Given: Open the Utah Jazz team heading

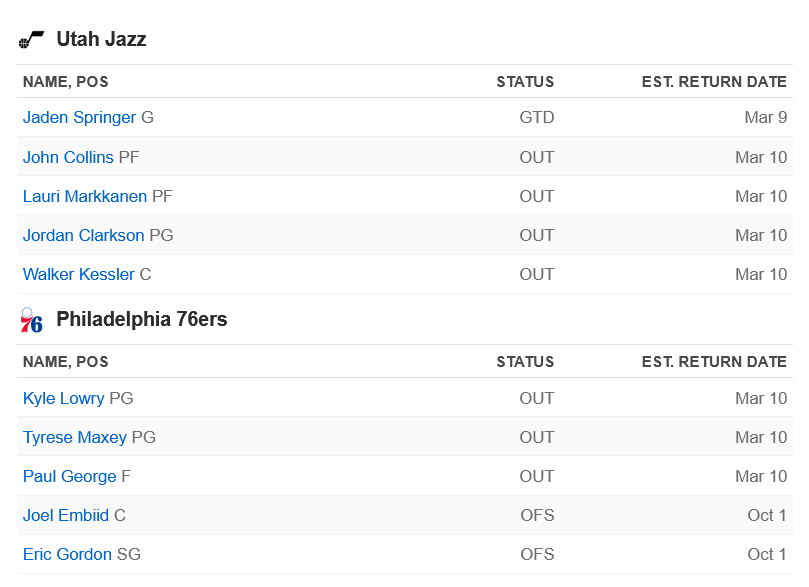Looking at the screenshot, I should [101, 39].
